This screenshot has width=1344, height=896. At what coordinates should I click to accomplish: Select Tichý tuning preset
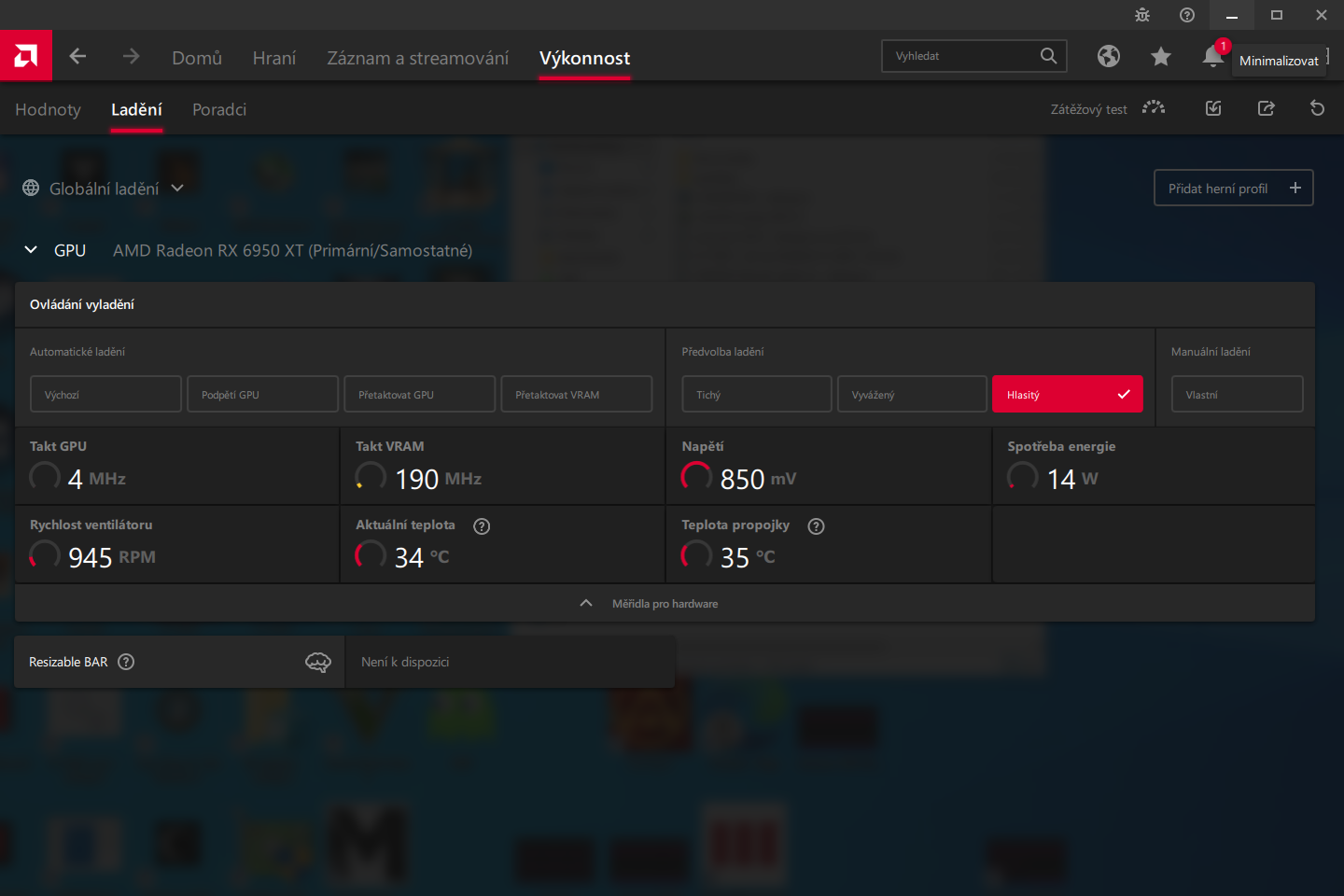click(x=757, y=394)
